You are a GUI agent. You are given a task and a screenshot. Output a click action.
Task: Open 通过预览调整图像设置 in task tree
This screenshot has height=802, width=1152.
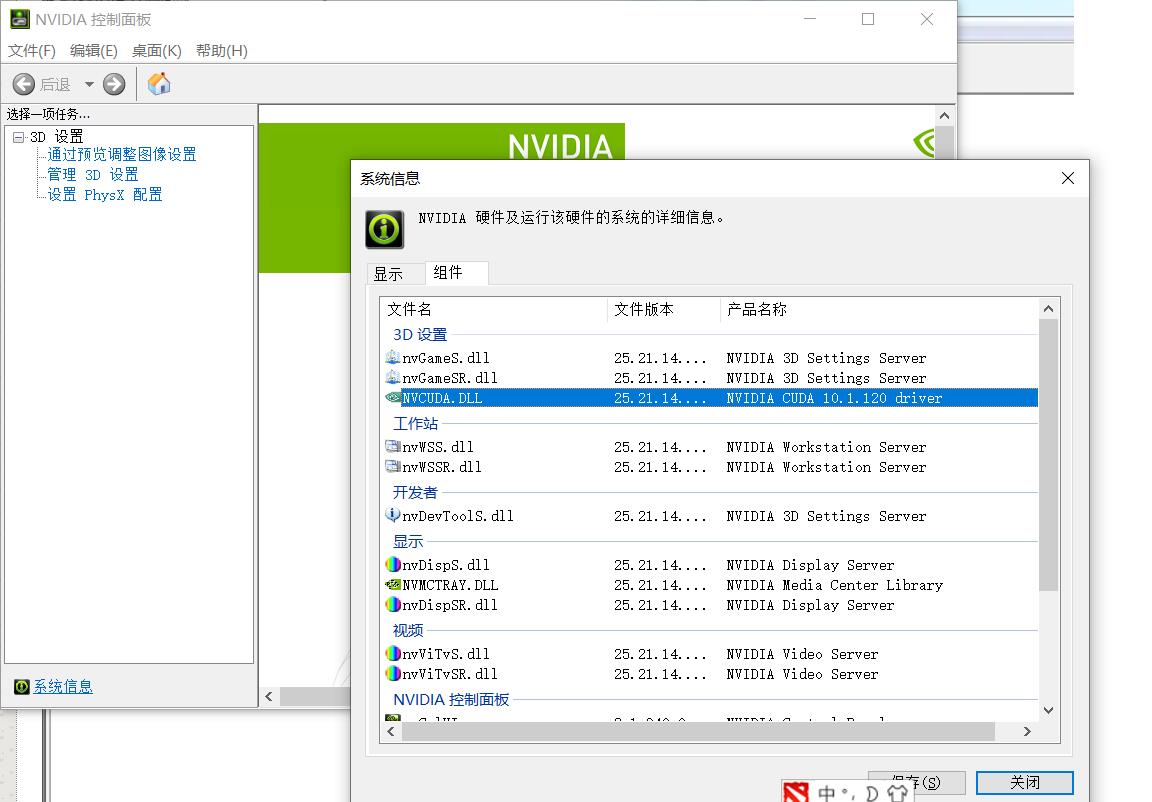tap(122, 154)
